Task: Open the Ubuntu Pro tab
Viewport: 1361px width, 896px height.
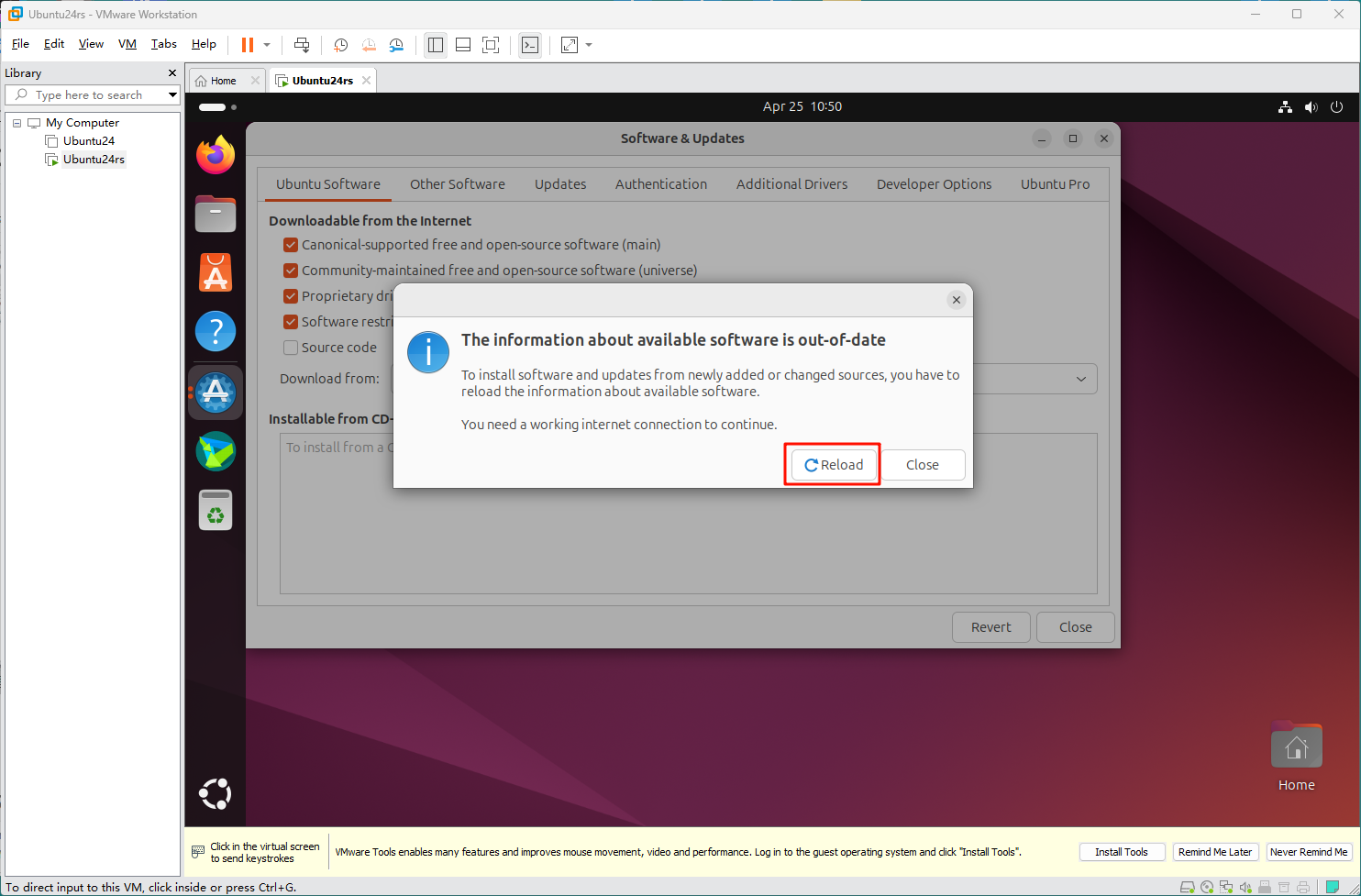Action: tap(1056, 184)
